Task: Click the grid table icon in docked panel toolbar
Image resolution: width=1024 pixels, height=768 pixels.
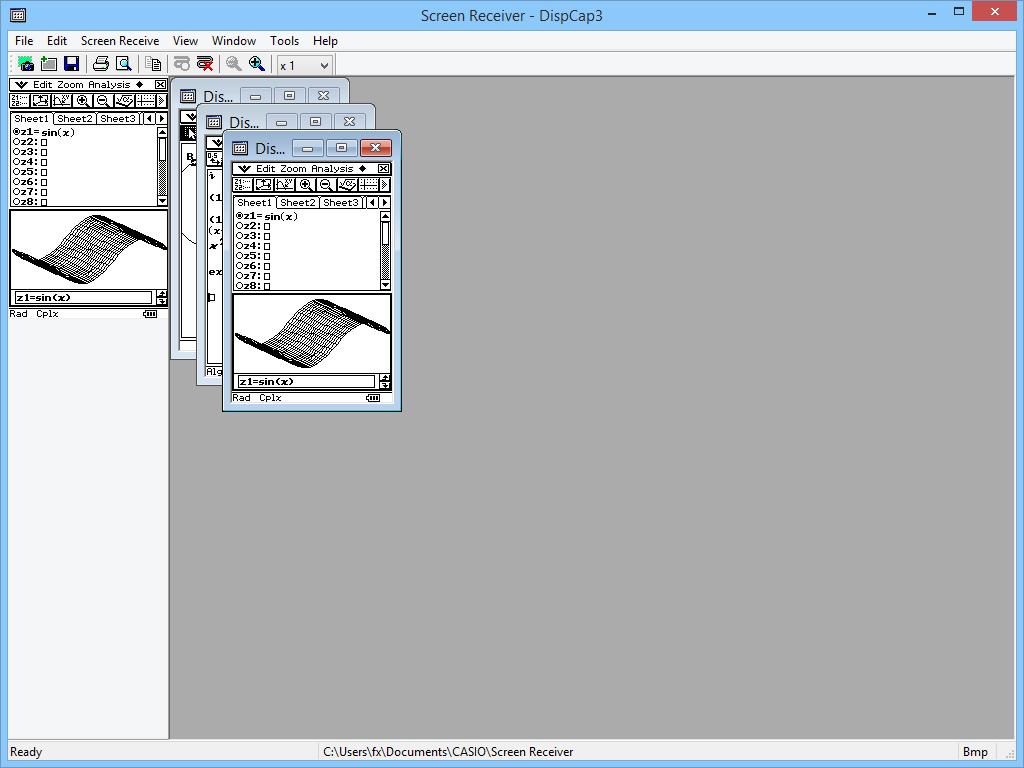Action: coord(145,101)
